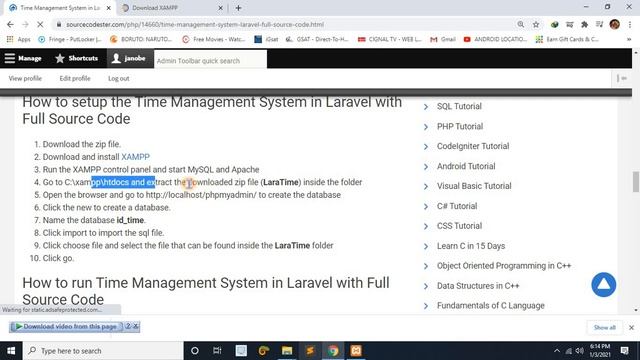Image resolution: width=640 pixels, height=360 pixels.
Task: Open Object Oriented Programming in C++ link
Action: point(504,266)
